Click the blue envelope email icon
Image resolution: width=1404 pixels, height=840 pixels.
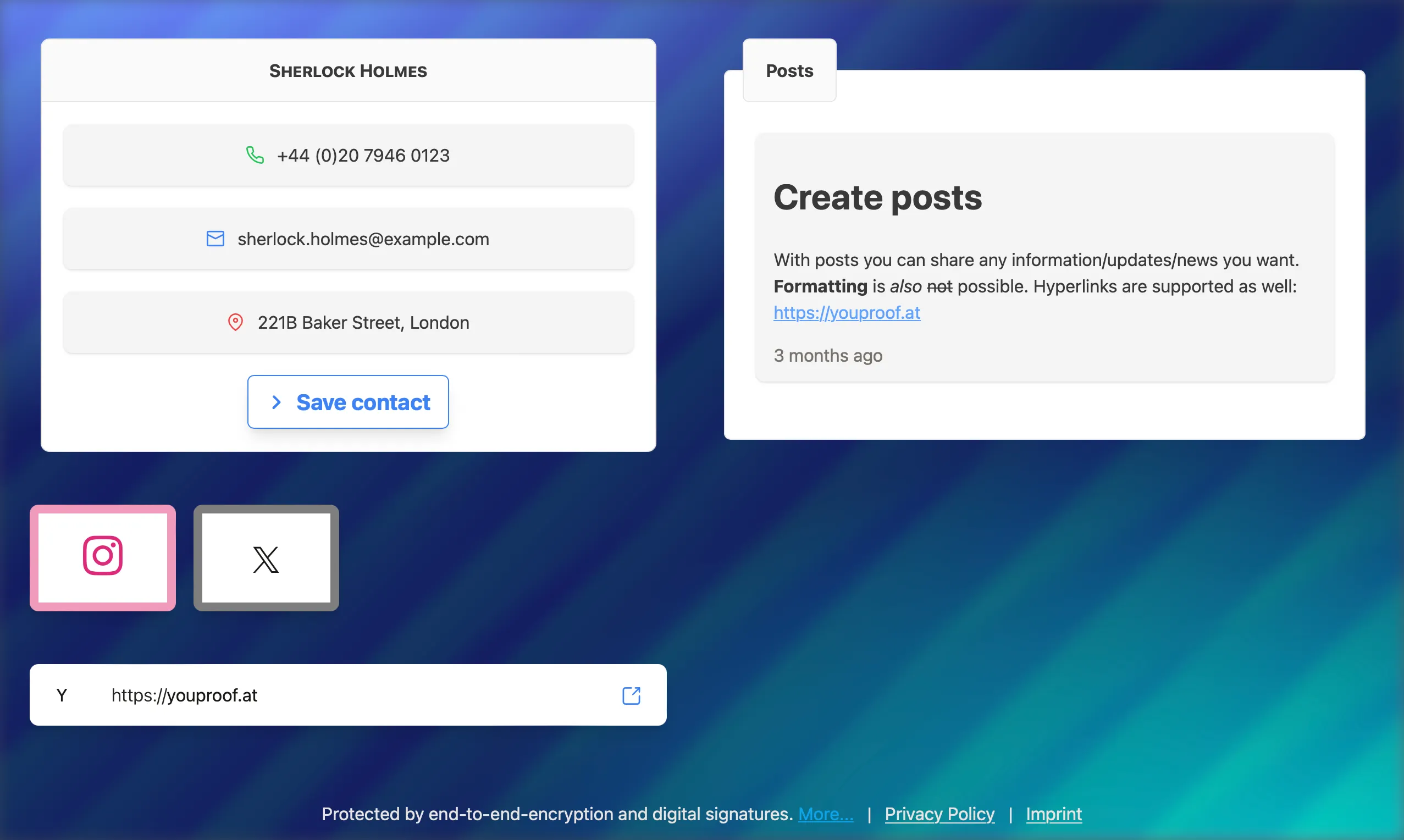pos(215,239)
